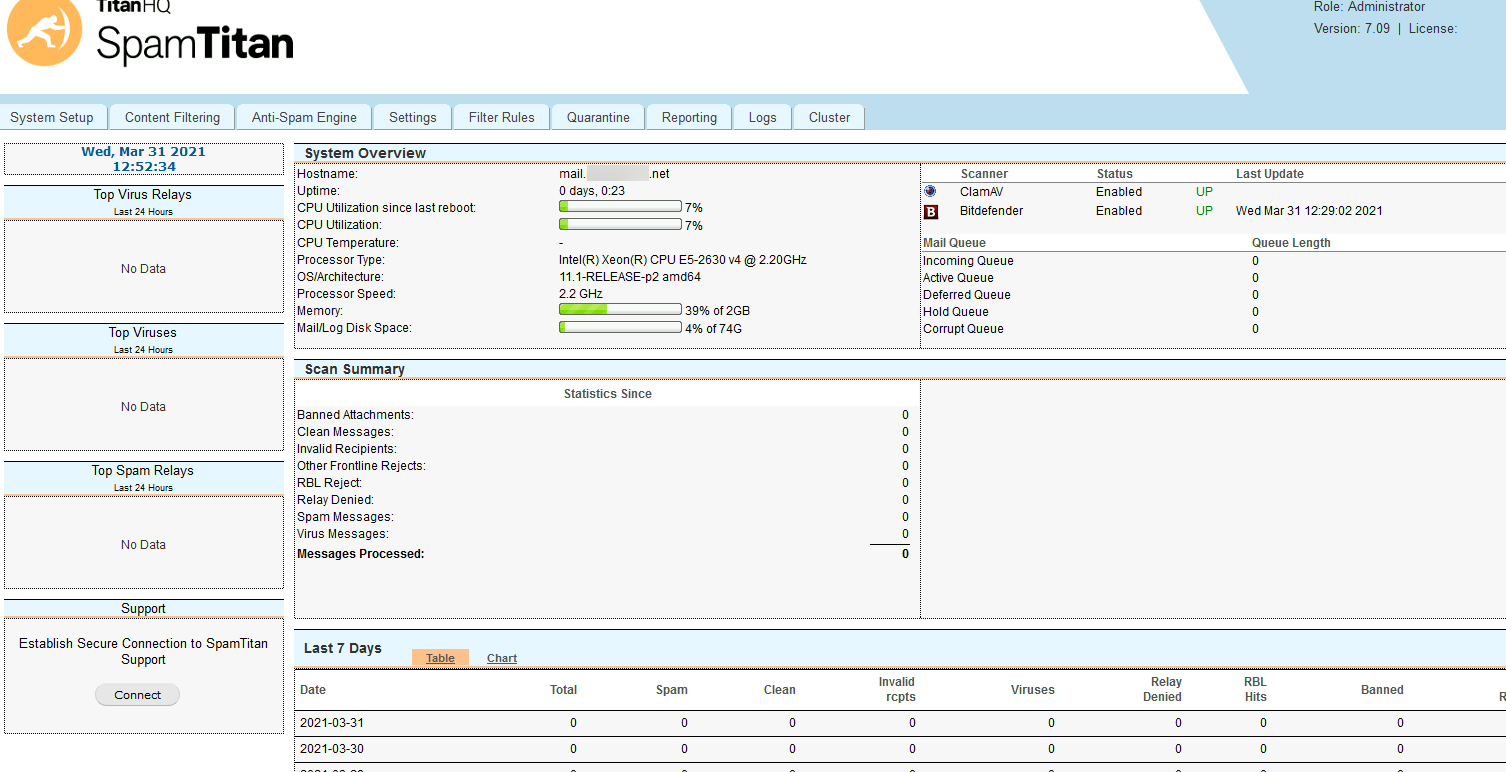The image size is (1506, 772).
Task: Click the Banned Attachments label
Action: pos(355,415)
